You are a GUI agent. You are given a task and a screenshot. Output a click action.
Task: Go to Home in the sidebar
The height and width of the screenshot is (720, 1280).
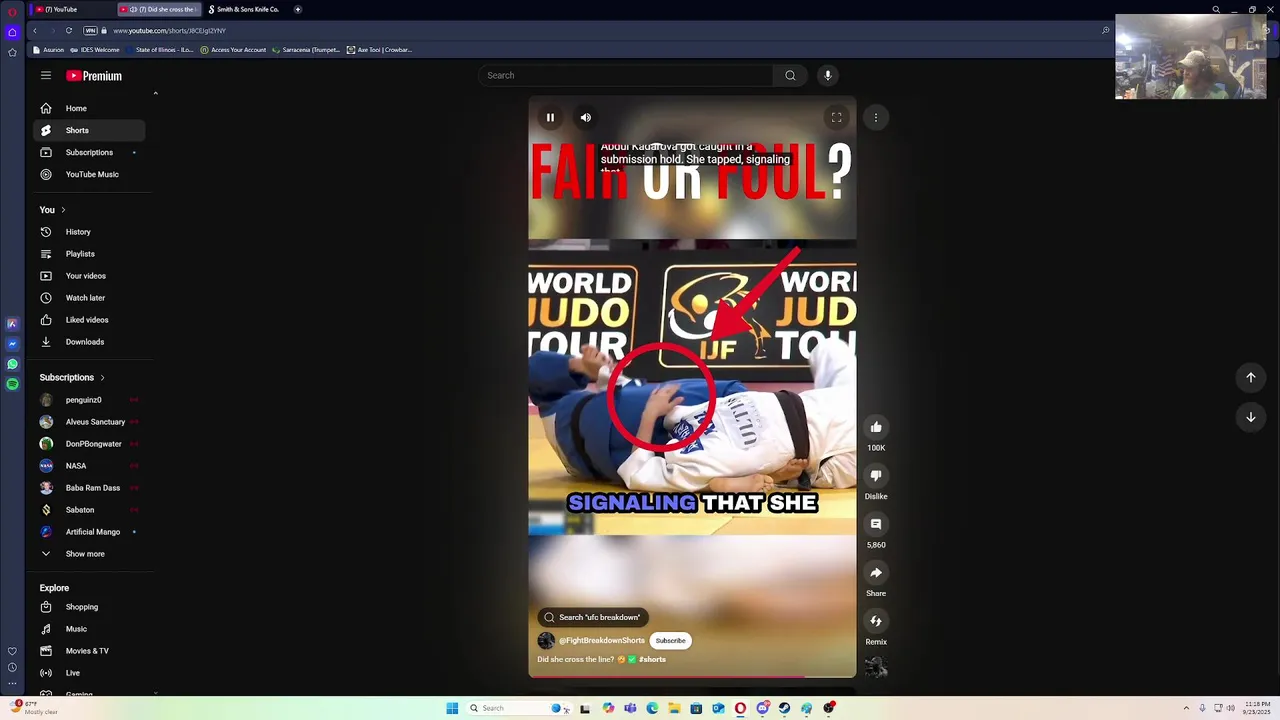pos(89,108)
